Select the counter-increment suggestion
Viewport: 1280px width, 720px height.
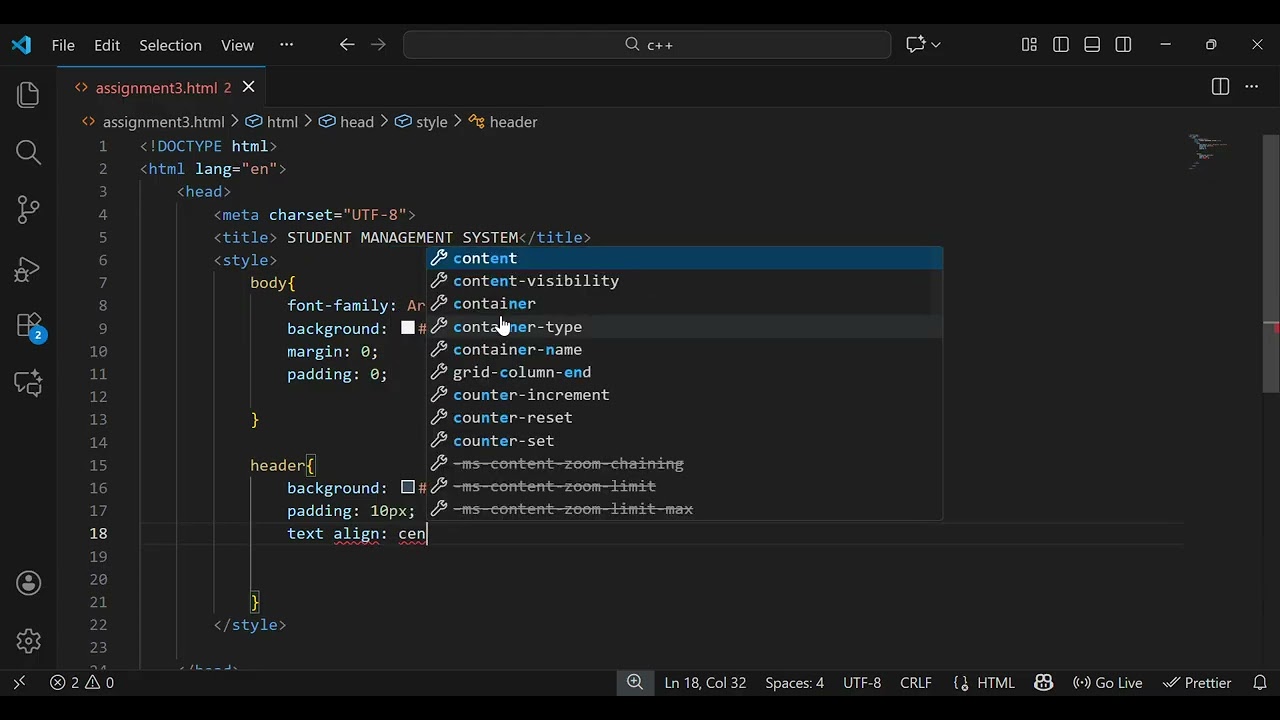tap(685, 395)
